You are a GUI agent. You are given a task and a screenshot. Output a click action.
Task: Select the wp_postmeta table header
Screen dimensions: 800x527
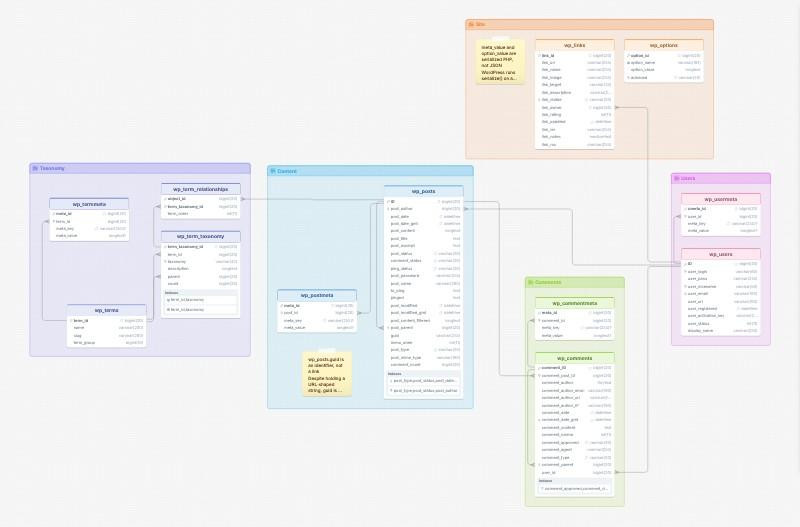coord(317,295)
